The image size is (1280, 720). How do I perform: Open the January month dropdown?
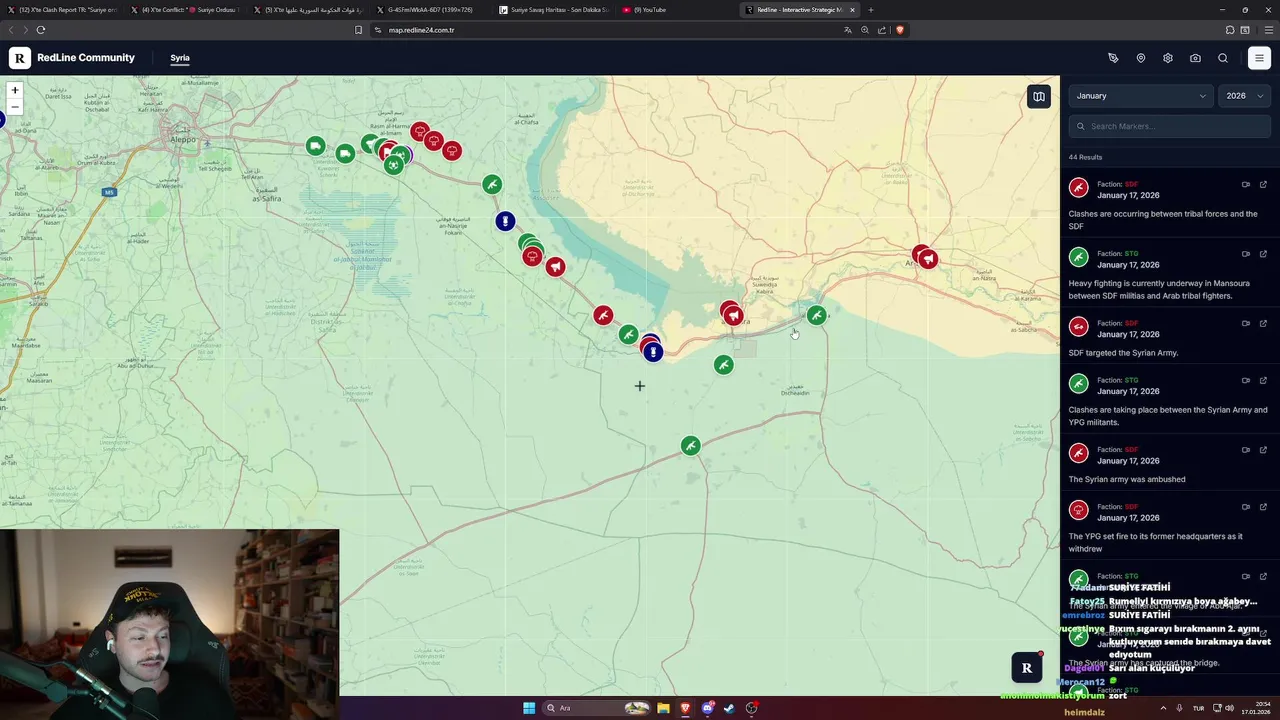pos(1141,96)
